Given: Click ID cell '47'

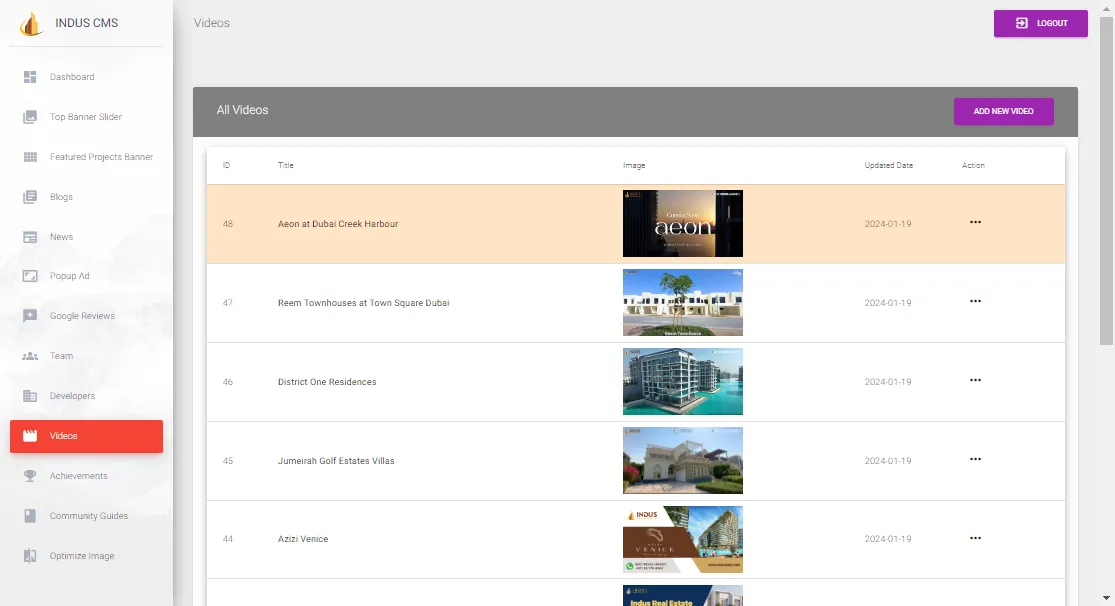Looking at the screenshot, I should [228, 302].
